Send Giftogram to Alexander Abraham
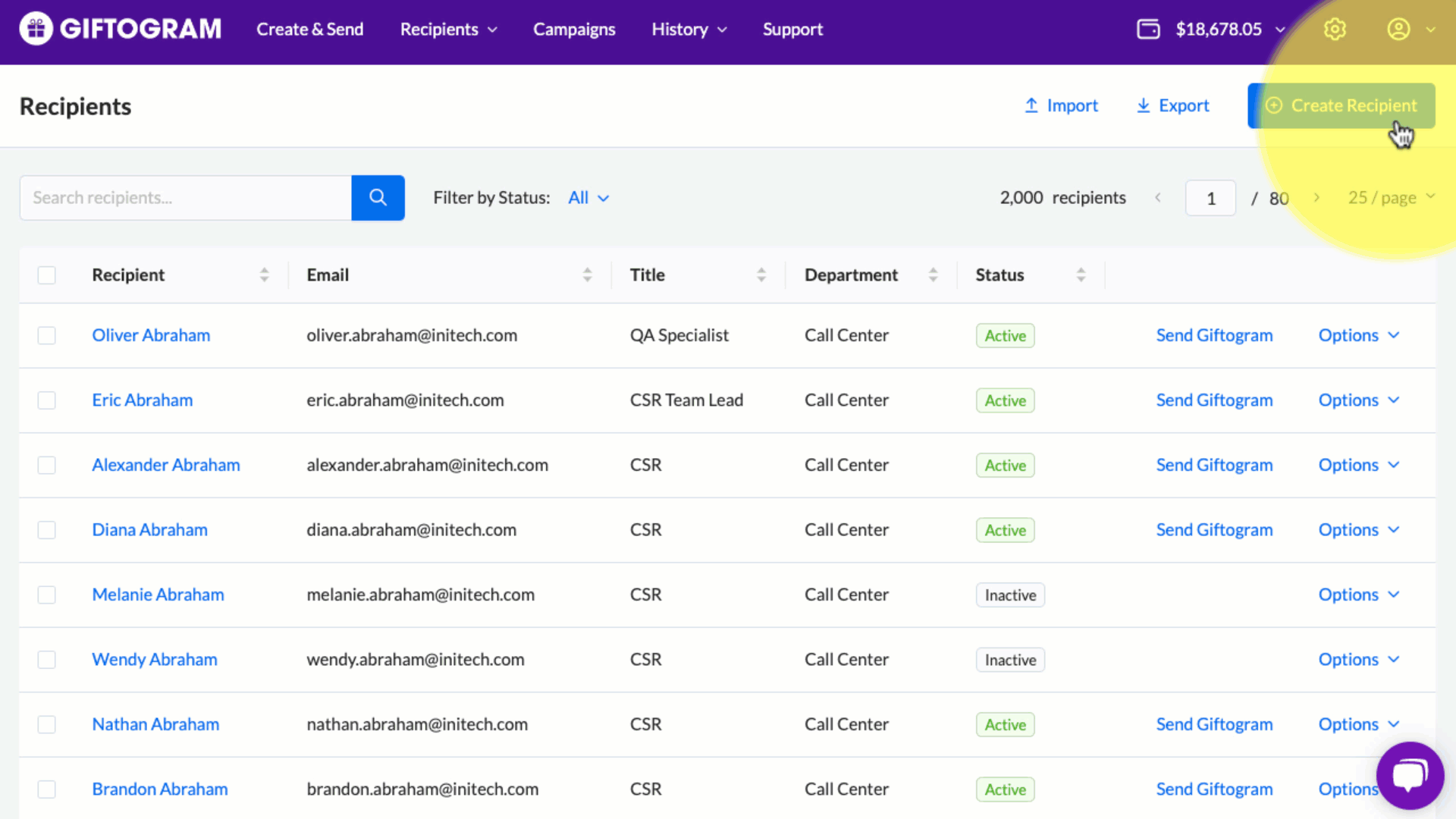This screenshot has height=819, width=1456. tap(1214, 465)
